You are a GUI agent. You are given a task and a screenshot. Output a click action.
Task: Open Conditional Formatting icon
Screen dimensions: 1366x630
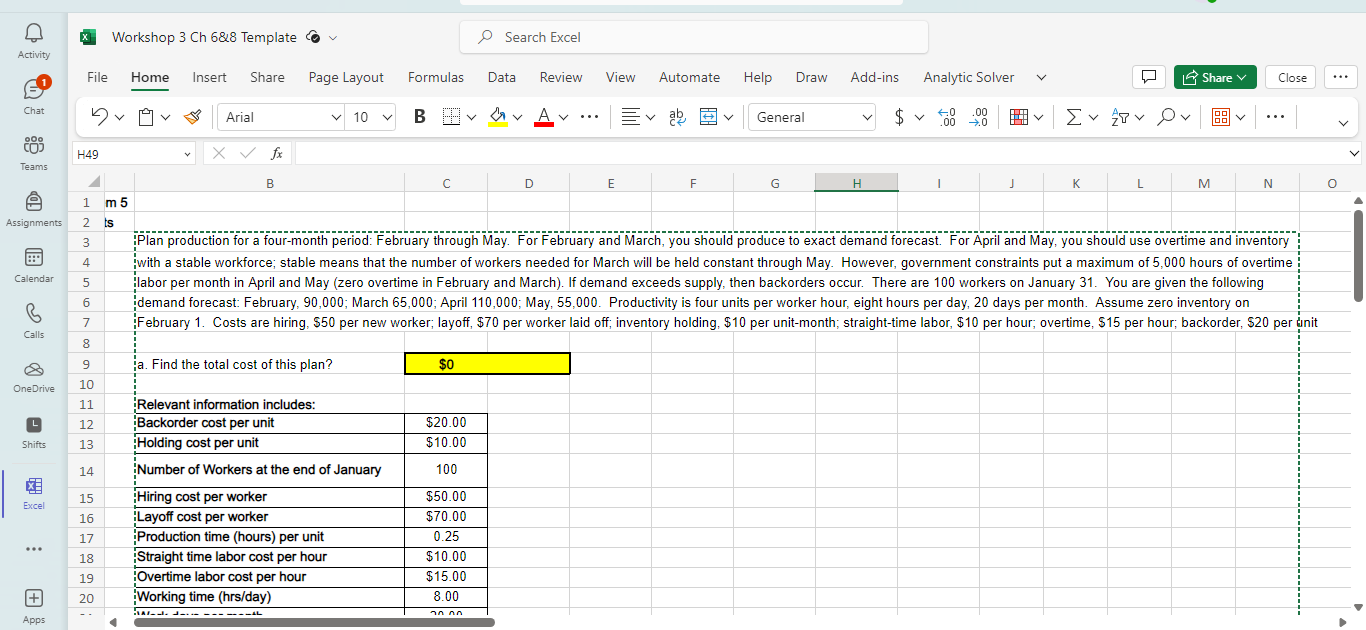coord(1020,117)
